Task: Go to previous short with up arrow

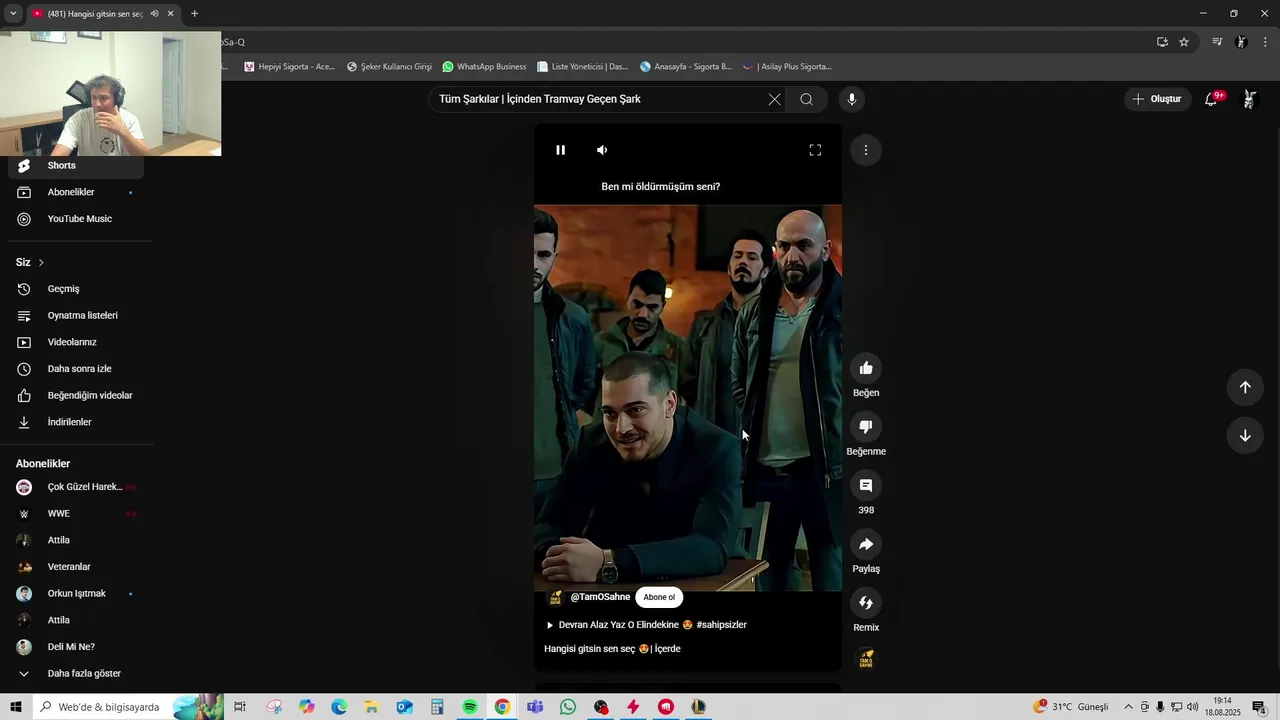Action: tap(1245, 387)
